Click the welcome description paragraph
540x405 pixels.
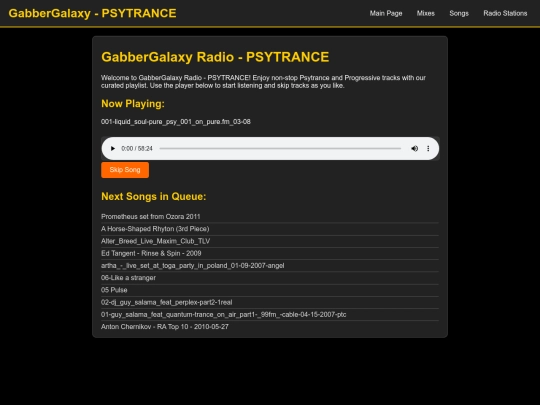pyautogui.click(x=263, y=82)
